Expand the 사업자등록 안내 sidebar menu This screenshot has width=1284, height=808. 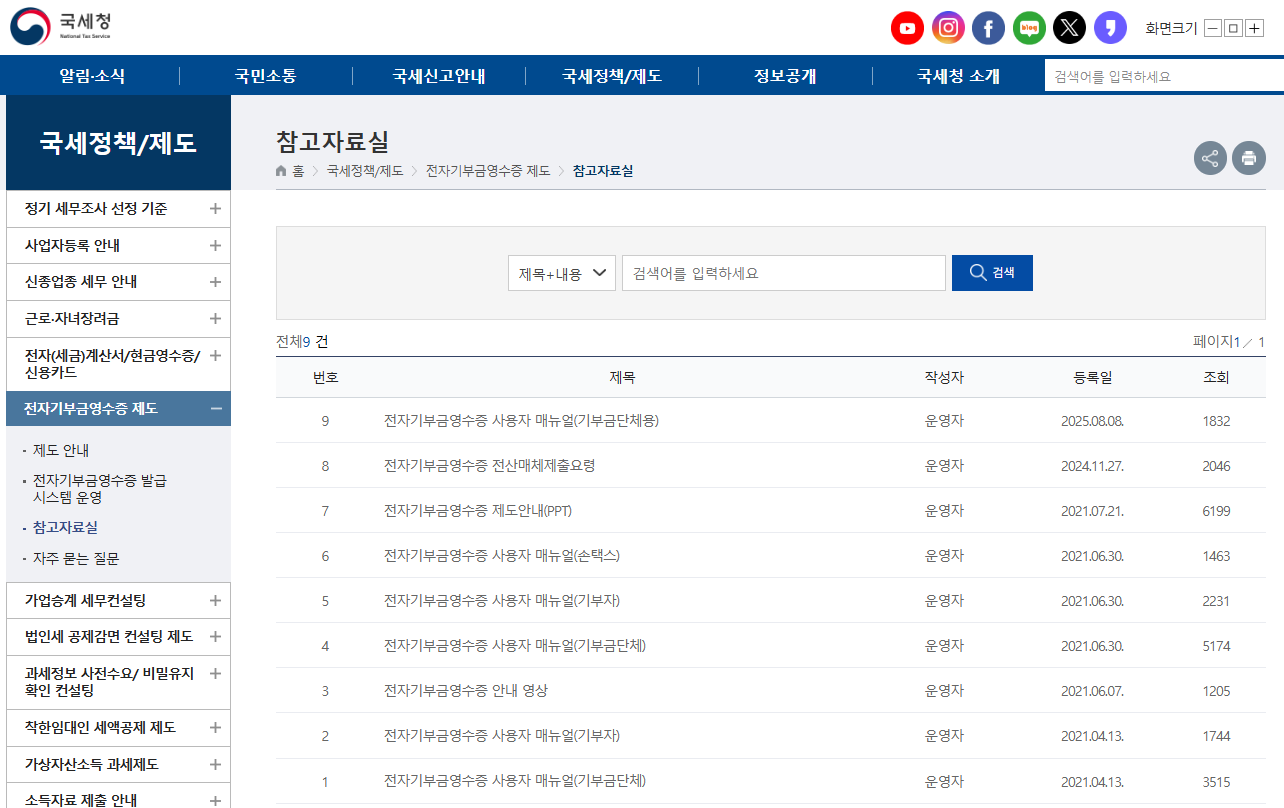pos(215,245)
